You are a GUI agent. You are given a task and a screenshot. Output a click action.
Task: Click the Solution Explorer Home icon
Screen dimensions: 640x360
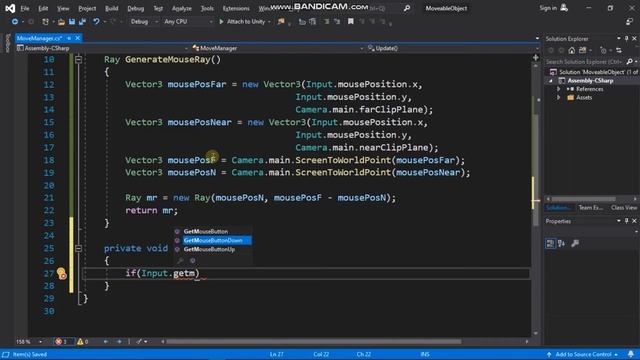571,50
